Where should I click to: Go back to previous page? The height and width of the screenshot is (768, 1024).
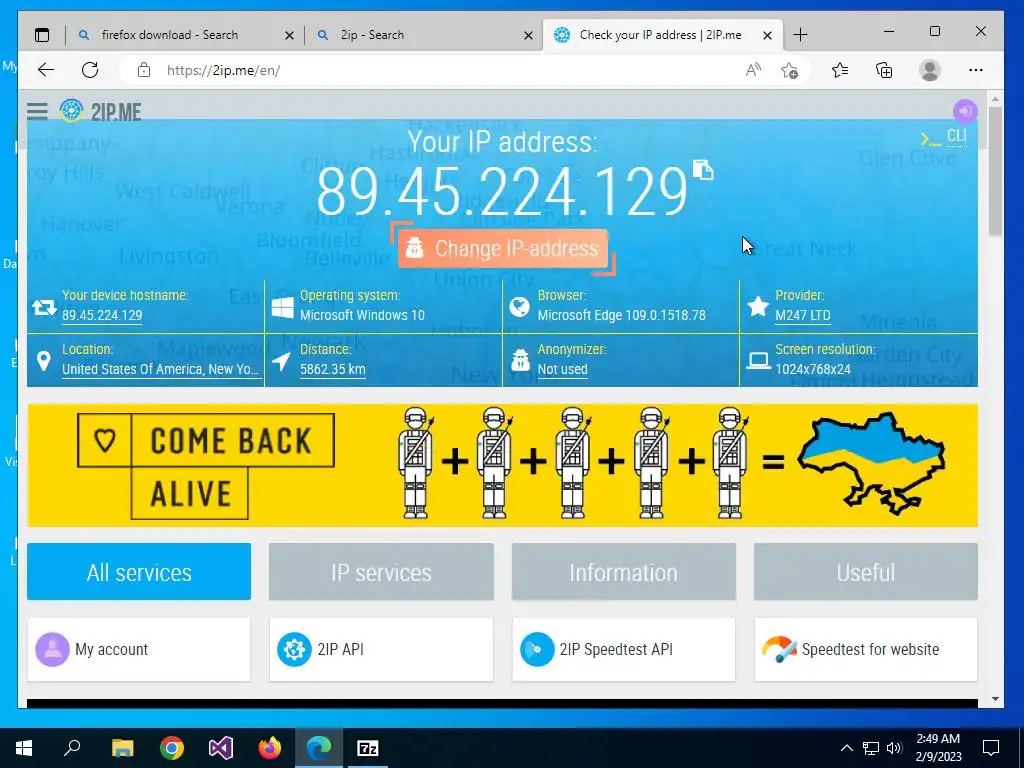[46, 70]
